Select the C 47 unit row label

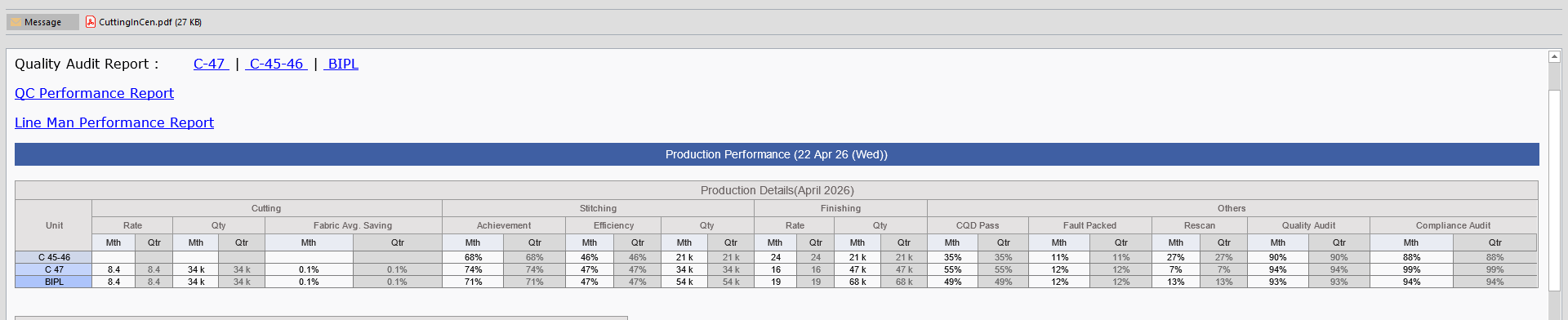click(54, 269)
